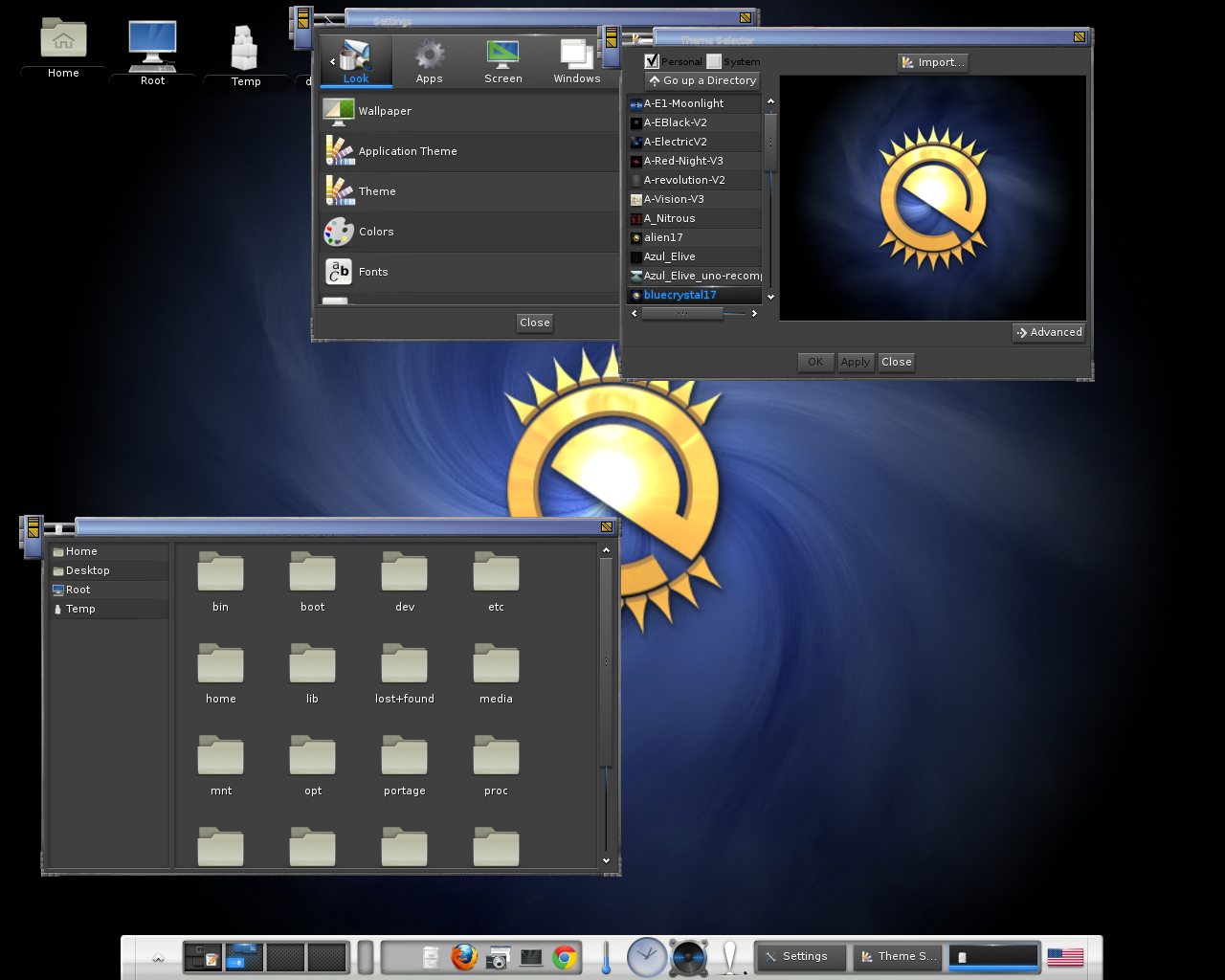Select the A-ElectricV2 theme
The width and height of the screenshot is (1225, 980).
tap(694, 142)
